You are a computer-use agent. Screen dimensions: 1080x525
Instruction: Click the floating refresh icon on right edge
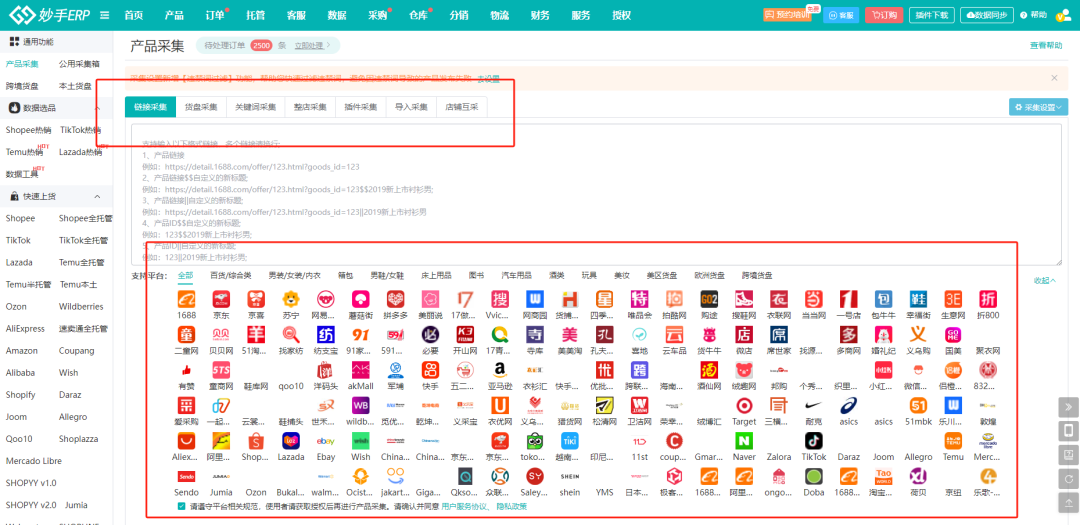point(1068,479)
